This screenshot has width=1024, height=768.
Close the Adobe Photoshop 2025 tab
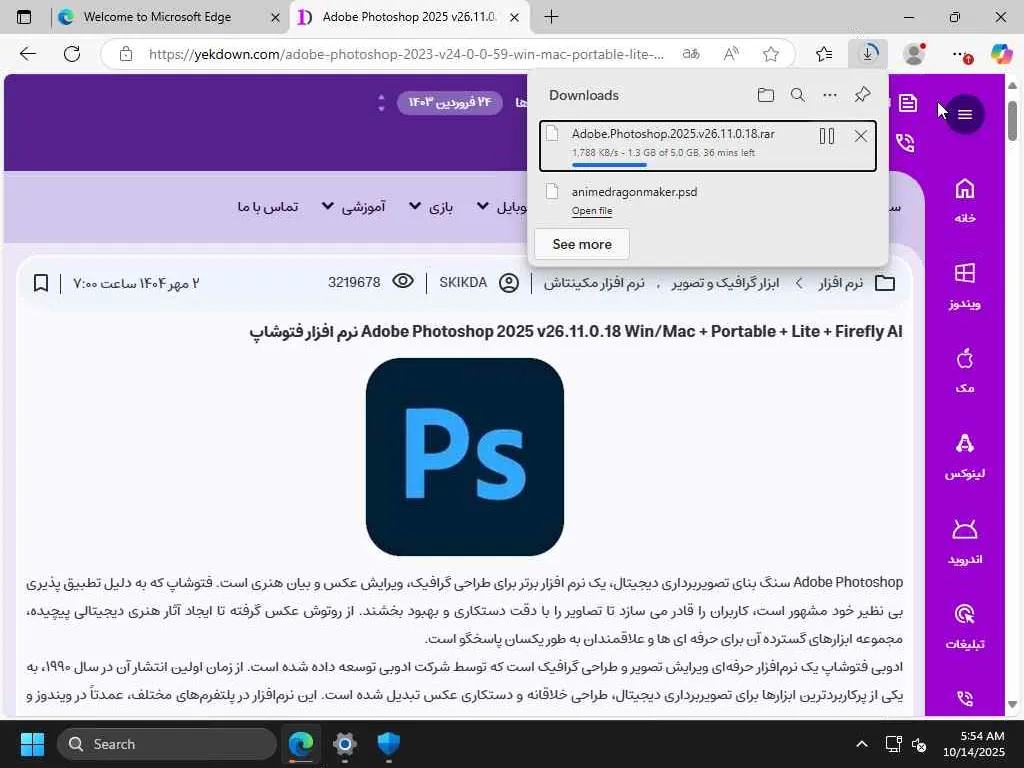[x=515, y=18]
